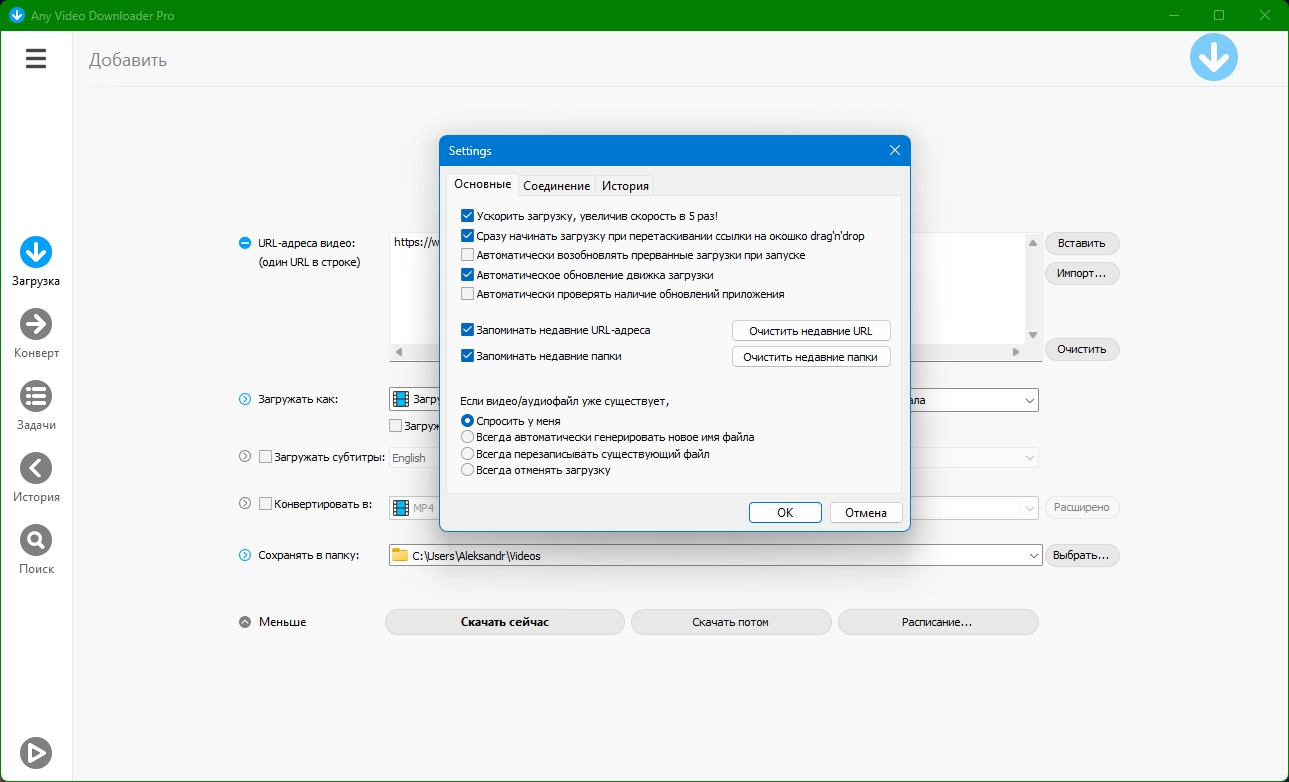Toggle Сразу начинать загрузку при перетаскивании checkbox
This screenshot has width=1289, height=782.
coord(468,236)
